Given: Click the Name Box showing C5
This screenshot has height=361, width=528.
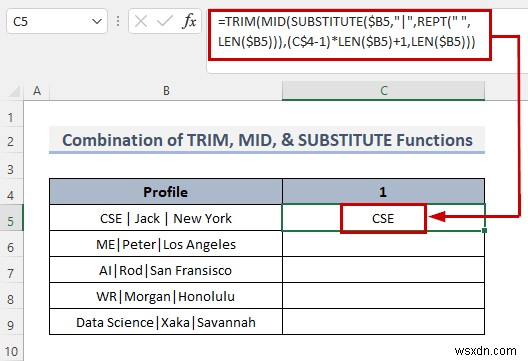Looking at the screenshot, I should [x=57, y=22].
